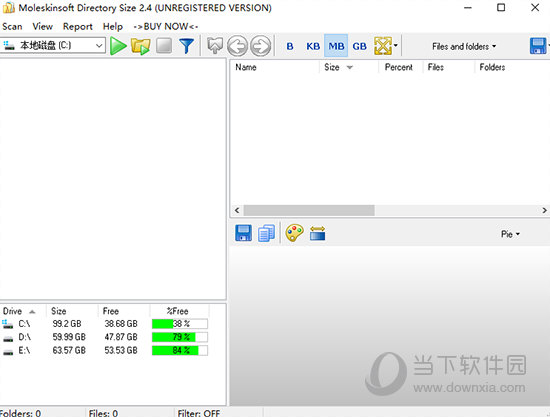Copy chart using the copy pages icon
Image resolution: width=550 pixels, height=417 pixels.
pyautogui.click(x=266, y=233)
